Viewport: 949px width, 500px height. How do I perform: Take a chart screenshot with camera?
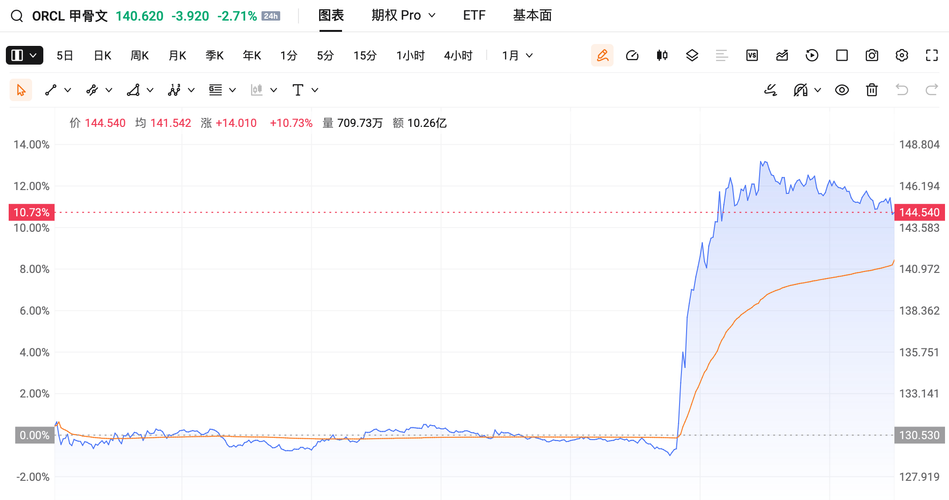click(x=872, y=55)
